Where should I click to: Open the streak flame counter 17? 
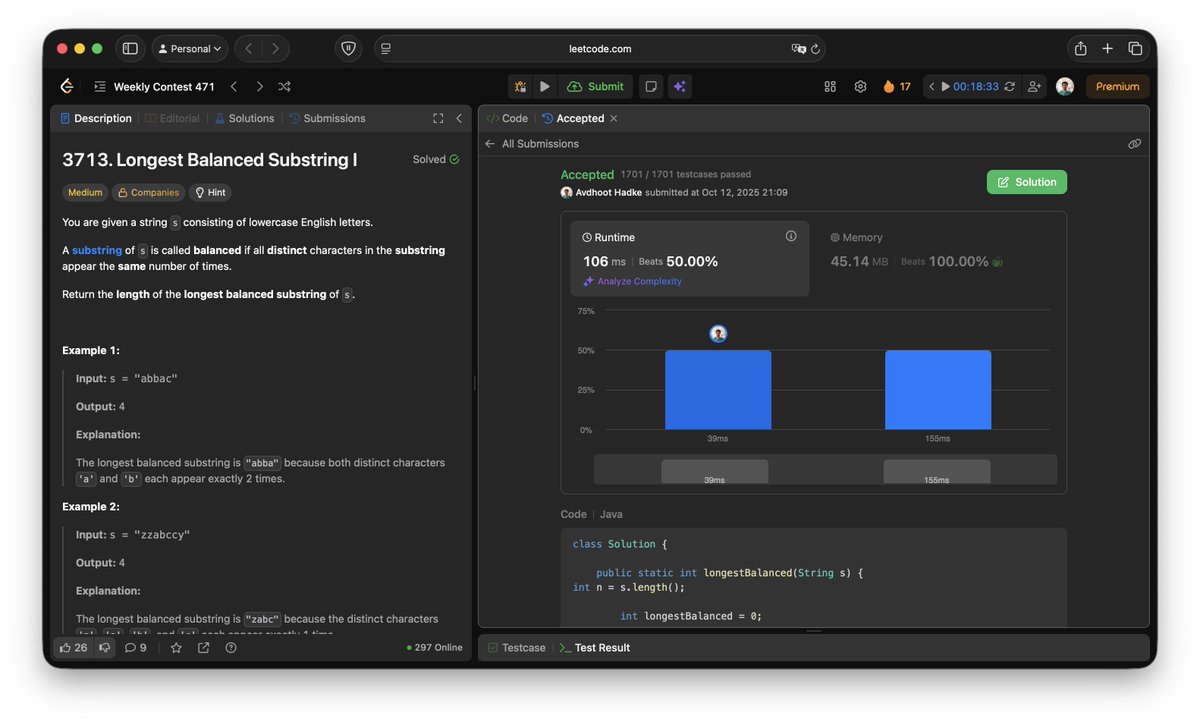pos(897,87)
